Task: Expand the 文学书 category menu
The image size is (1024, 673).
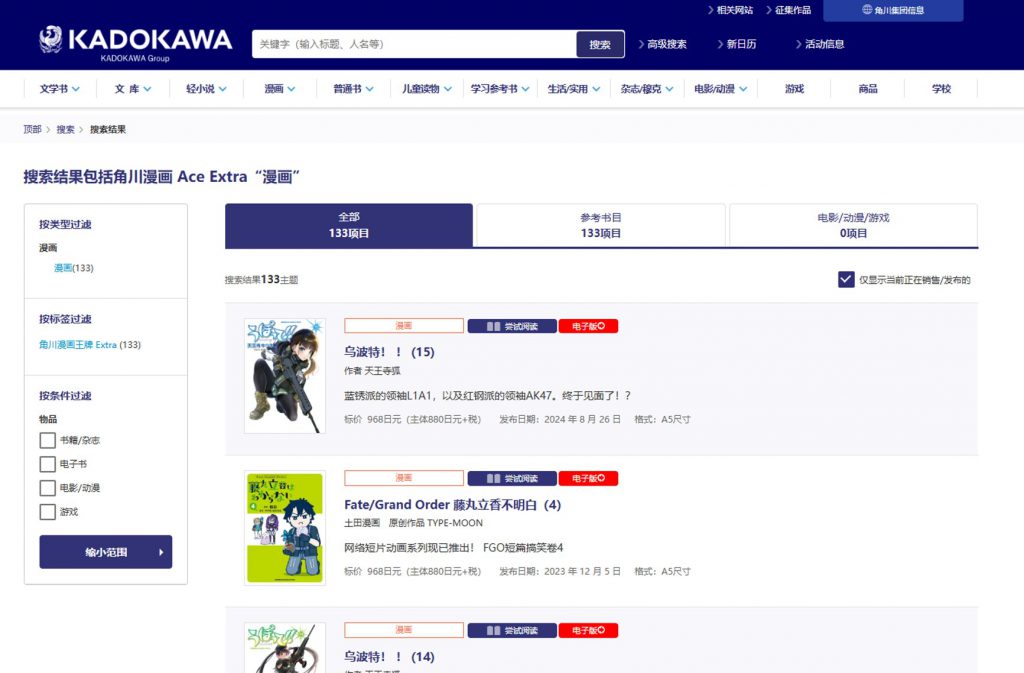Action: [59, 89]
